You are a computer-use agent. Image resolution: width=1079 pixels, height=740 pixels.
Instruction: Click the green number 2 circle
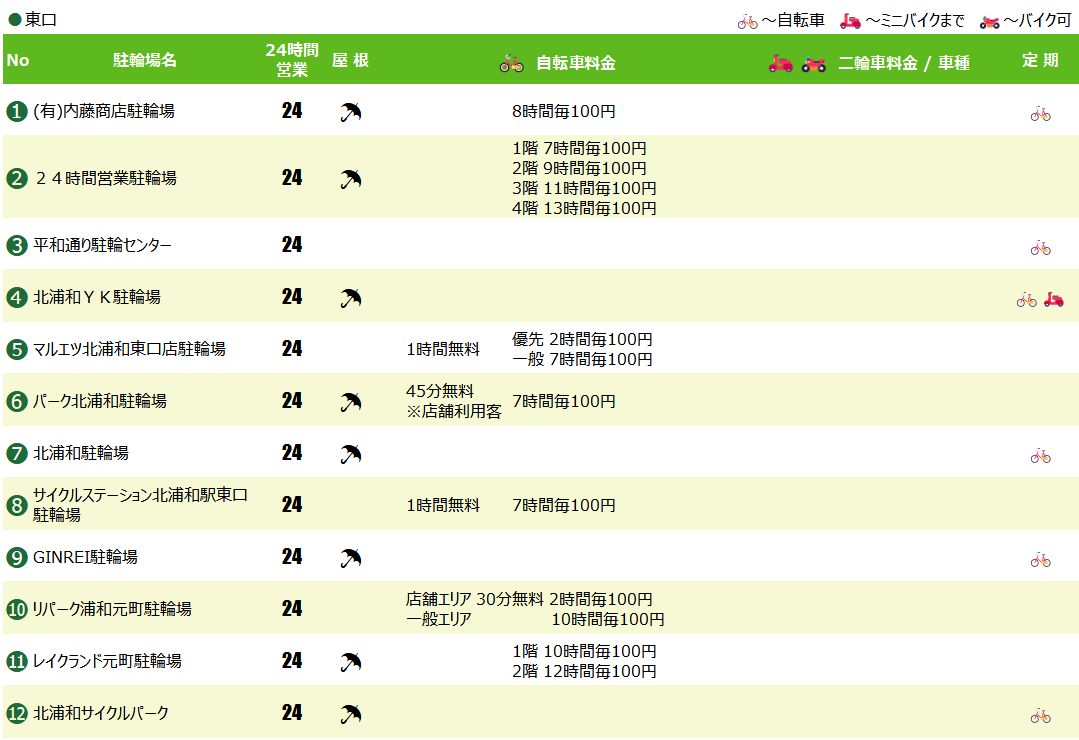pyautogui.click(x=17, y=179)
